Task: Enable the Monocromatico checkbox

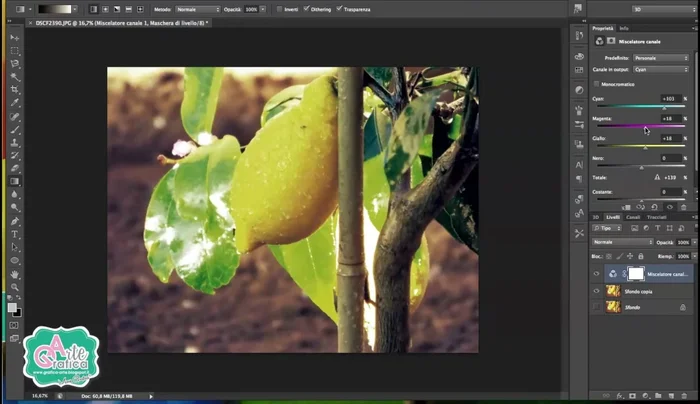Action: [597, 84]
